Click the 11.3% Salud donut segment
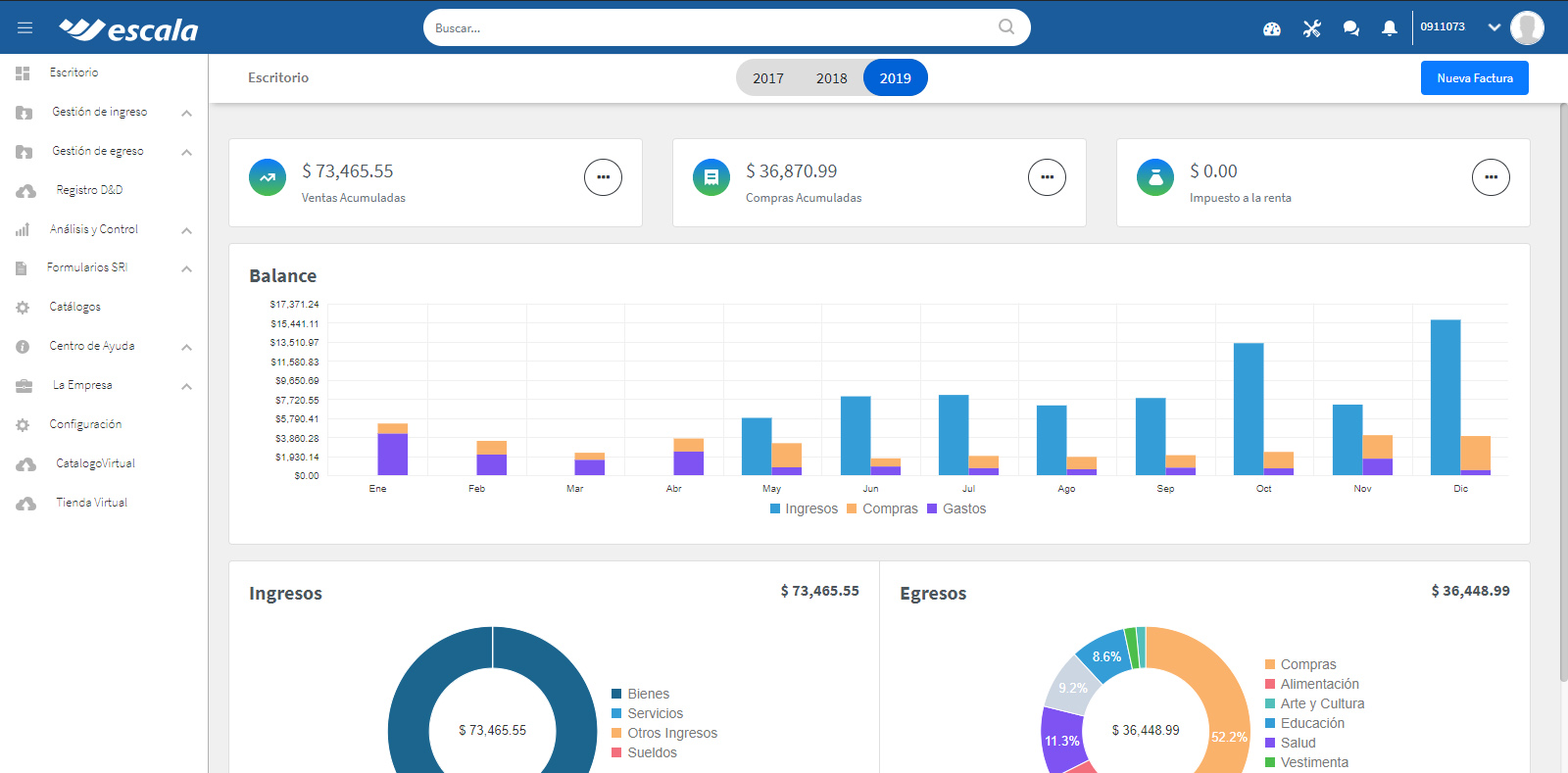 click(x=1061, y=741)
